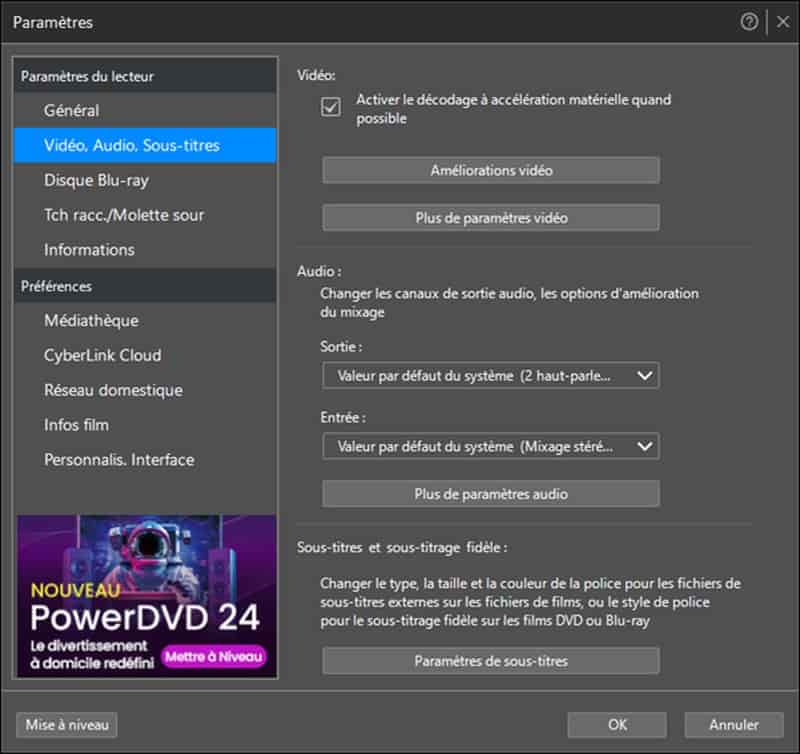The width and height of the screenshot is (800, 754).
Task: Click the help question mark icon
Action: 749,22
